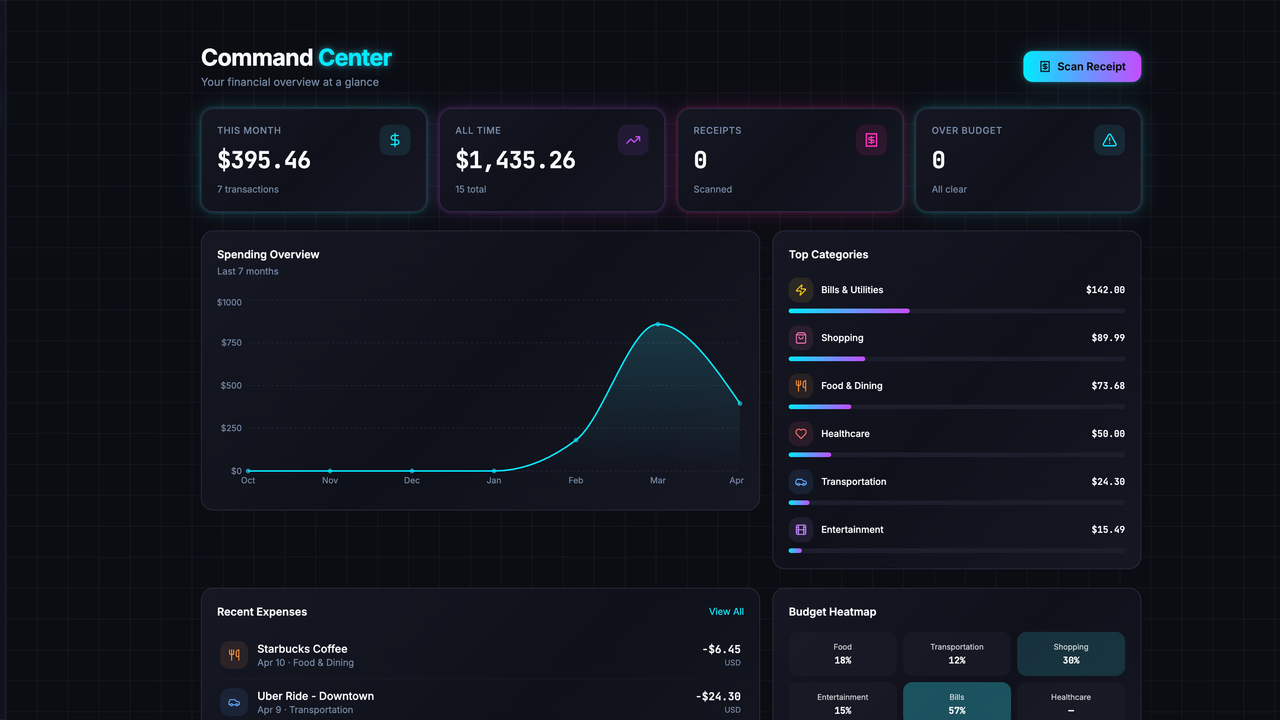Click the 'Scanned' label on Receipts card
Screen dimensions: 1280x720
713,189
